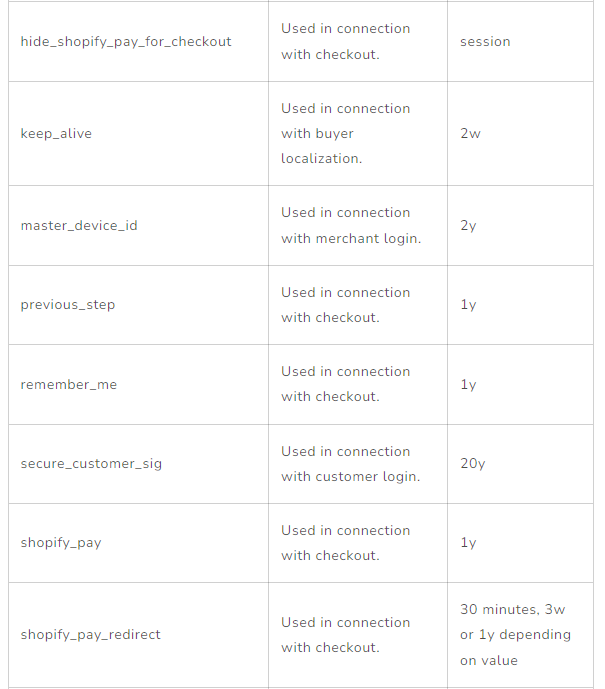Click the "2w" duration for keep_alive
This screenshot has height=689, width=605.
click(x=470, y=134)
